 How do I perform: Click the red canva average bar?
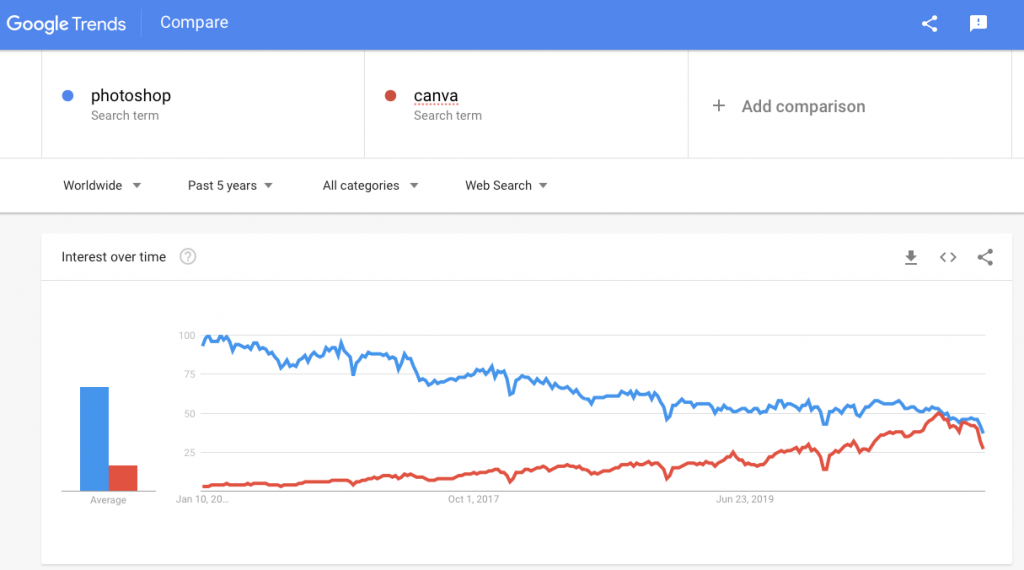point(123,478)
